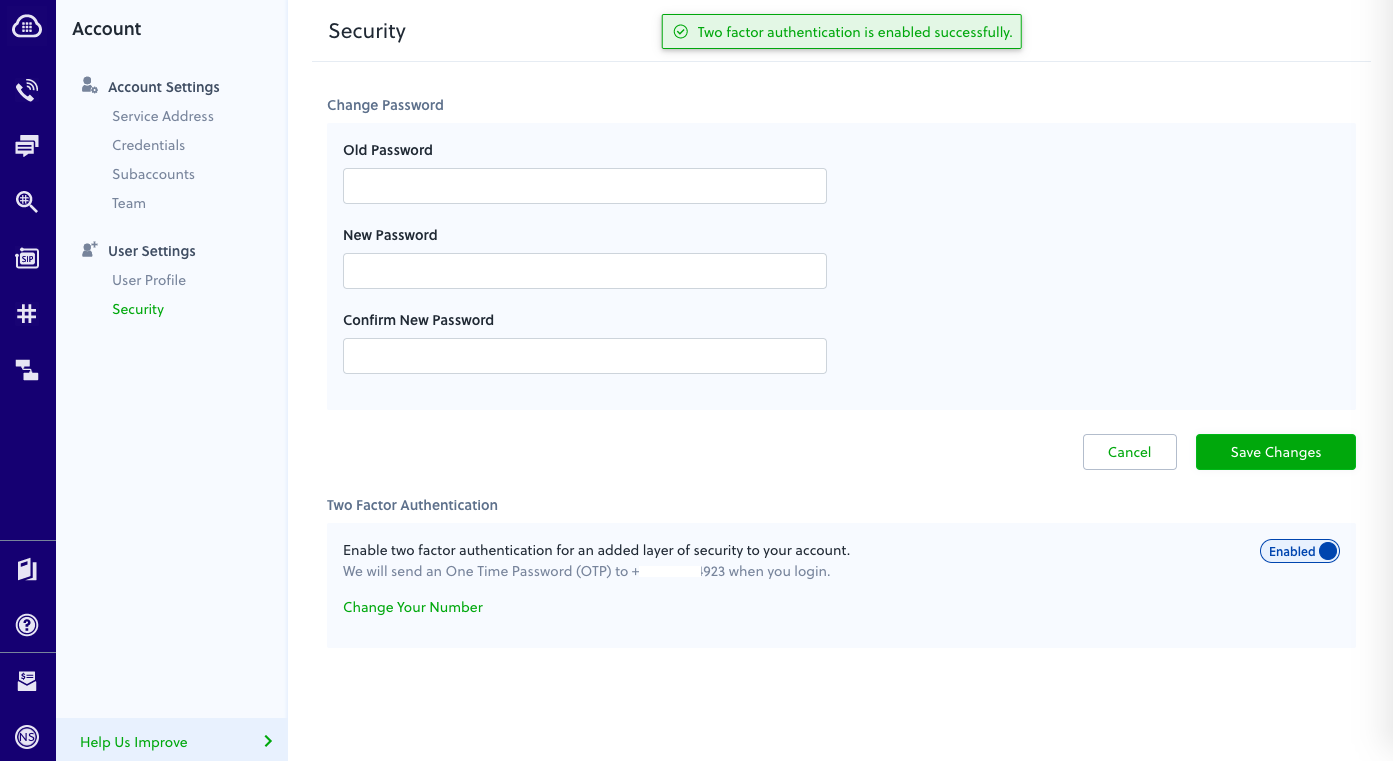Open the User Profile page

tap(148, 280)
